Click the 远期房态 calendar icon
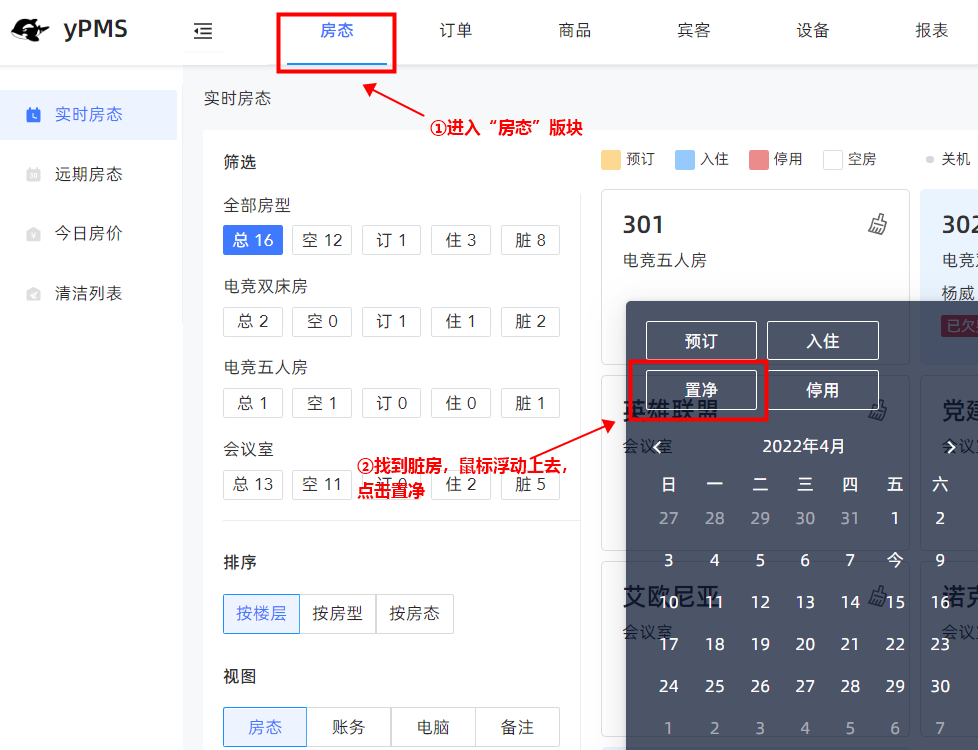Image resolution: width=978 pixels, height=750 pixels. [33, 175]
